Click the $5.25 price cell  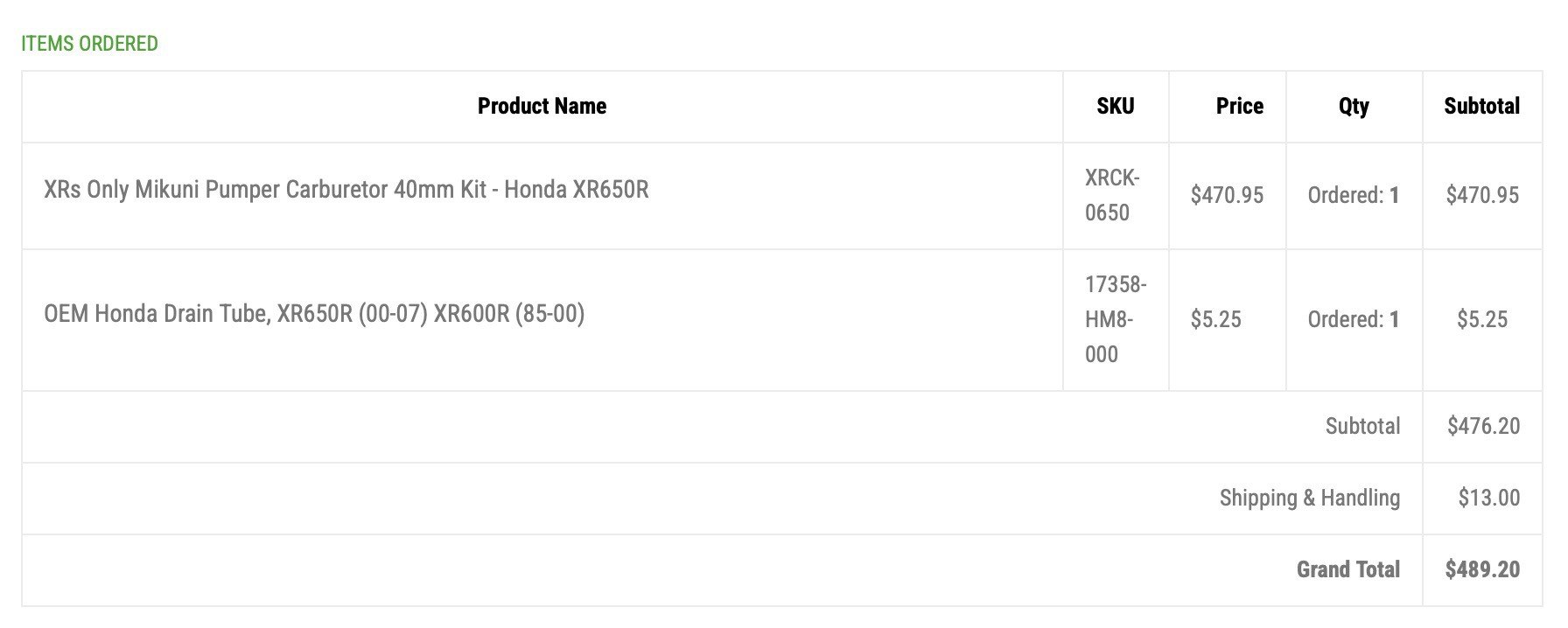point(1215,319)
